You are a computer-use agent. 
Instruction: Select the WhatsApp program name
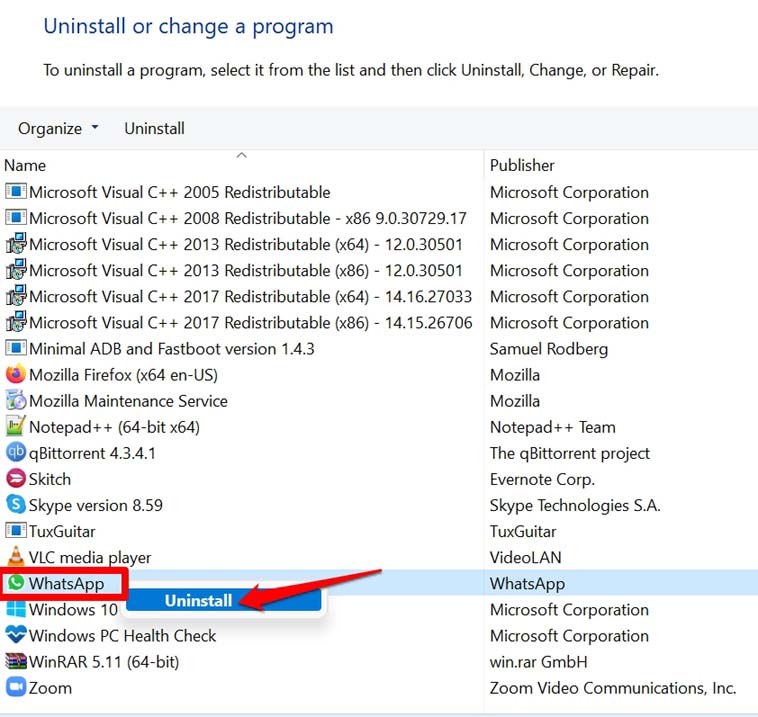66,584
